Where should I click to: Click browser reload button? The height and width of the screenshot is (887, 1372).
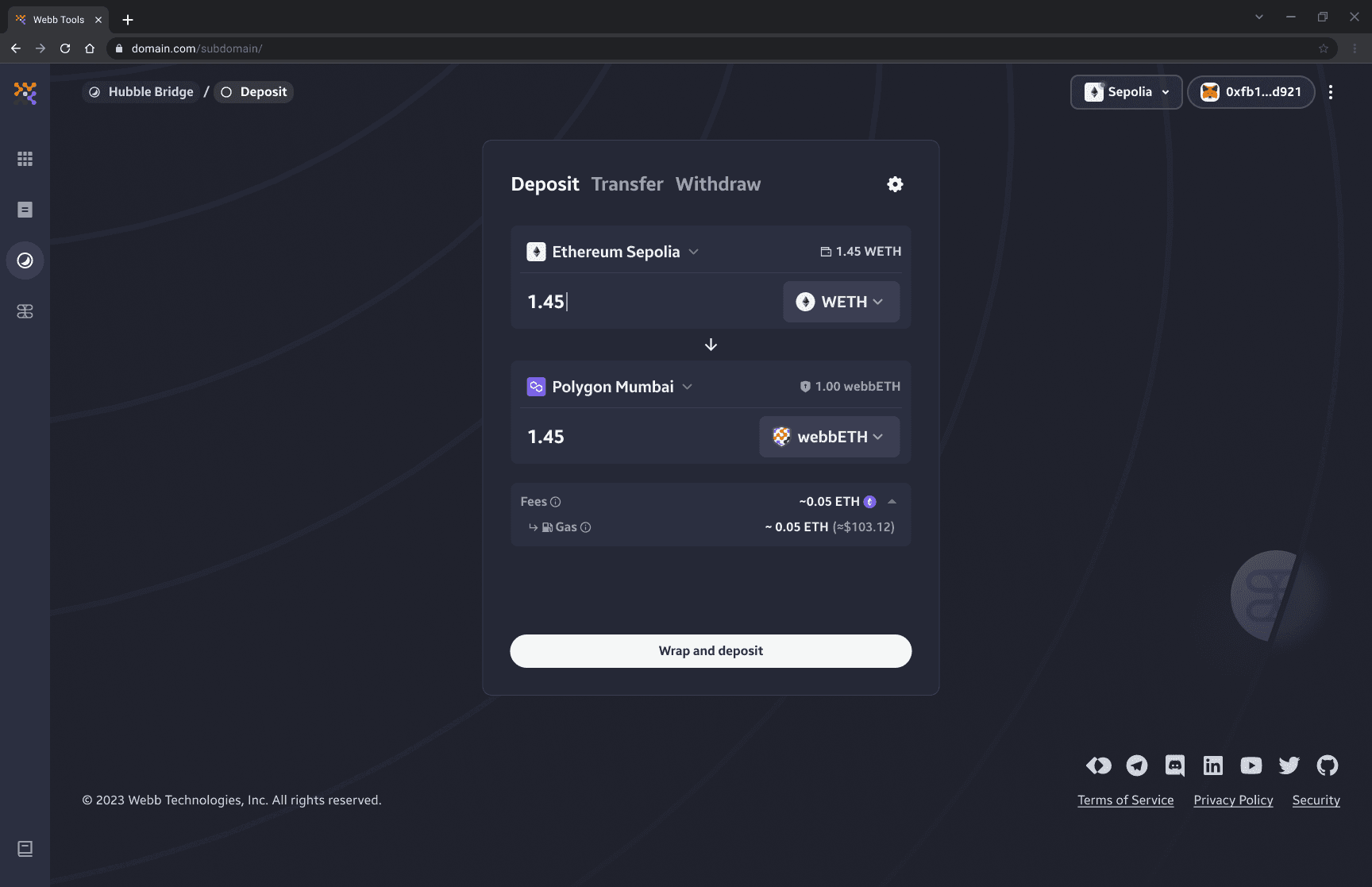[x=65, y=48]
